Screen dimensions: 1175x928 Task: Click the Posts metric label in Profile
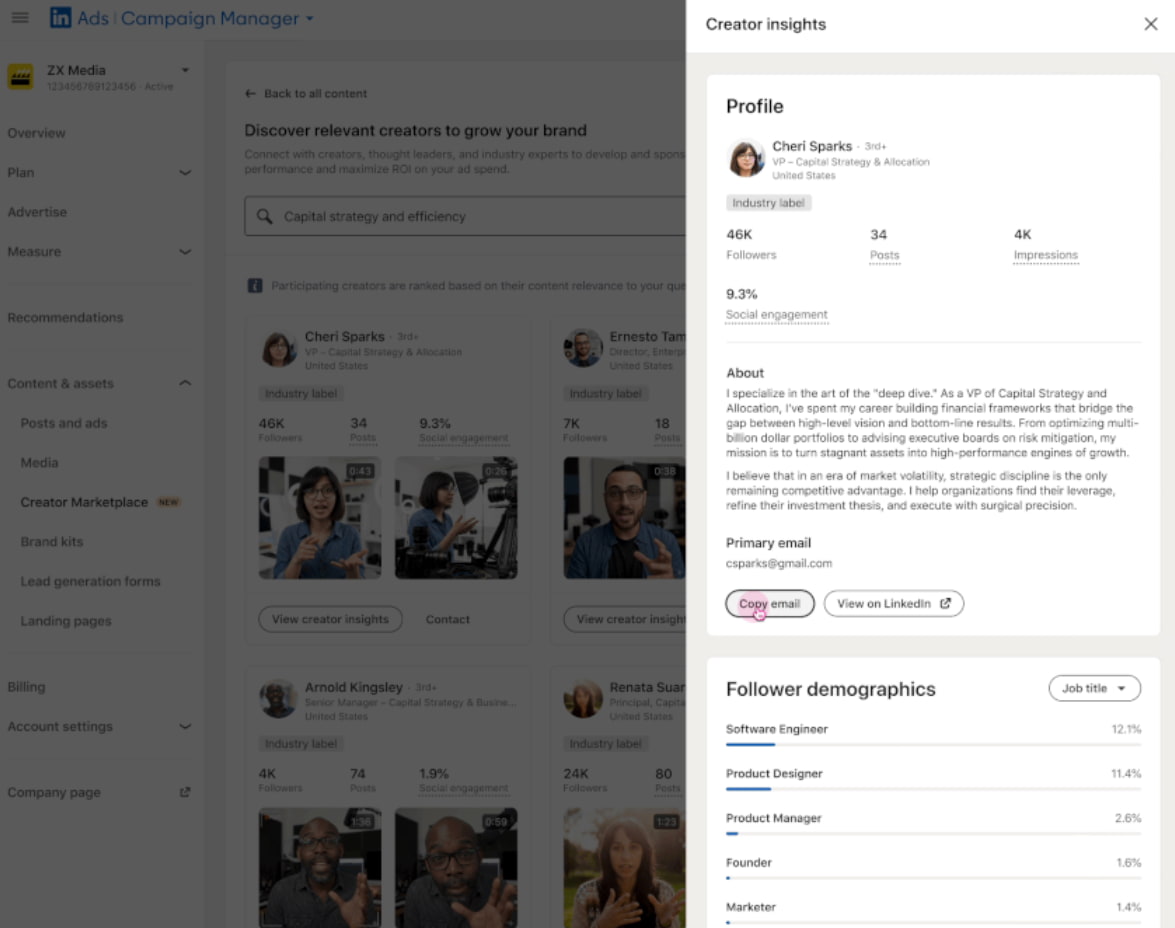[884, 256]
